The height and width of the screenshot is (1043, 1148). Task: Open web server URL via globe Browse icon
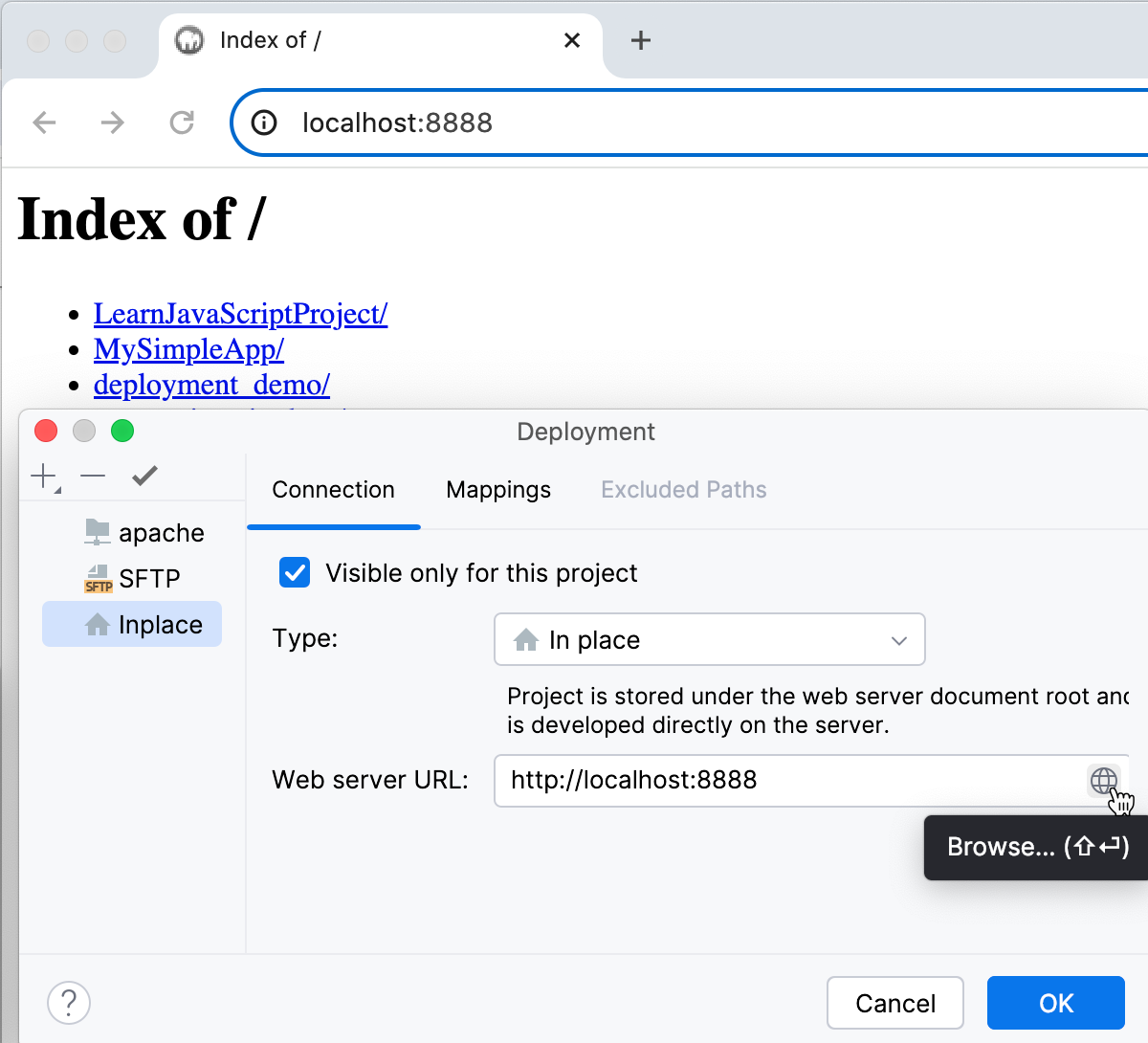click(1105, 781)
